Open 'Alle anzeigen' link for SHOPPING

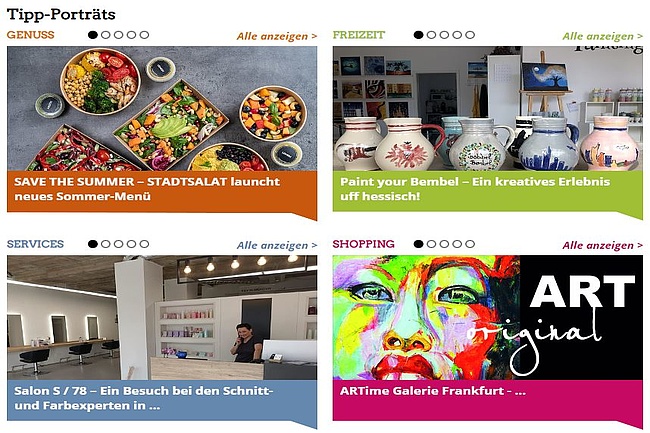click(x=603, y=245)
